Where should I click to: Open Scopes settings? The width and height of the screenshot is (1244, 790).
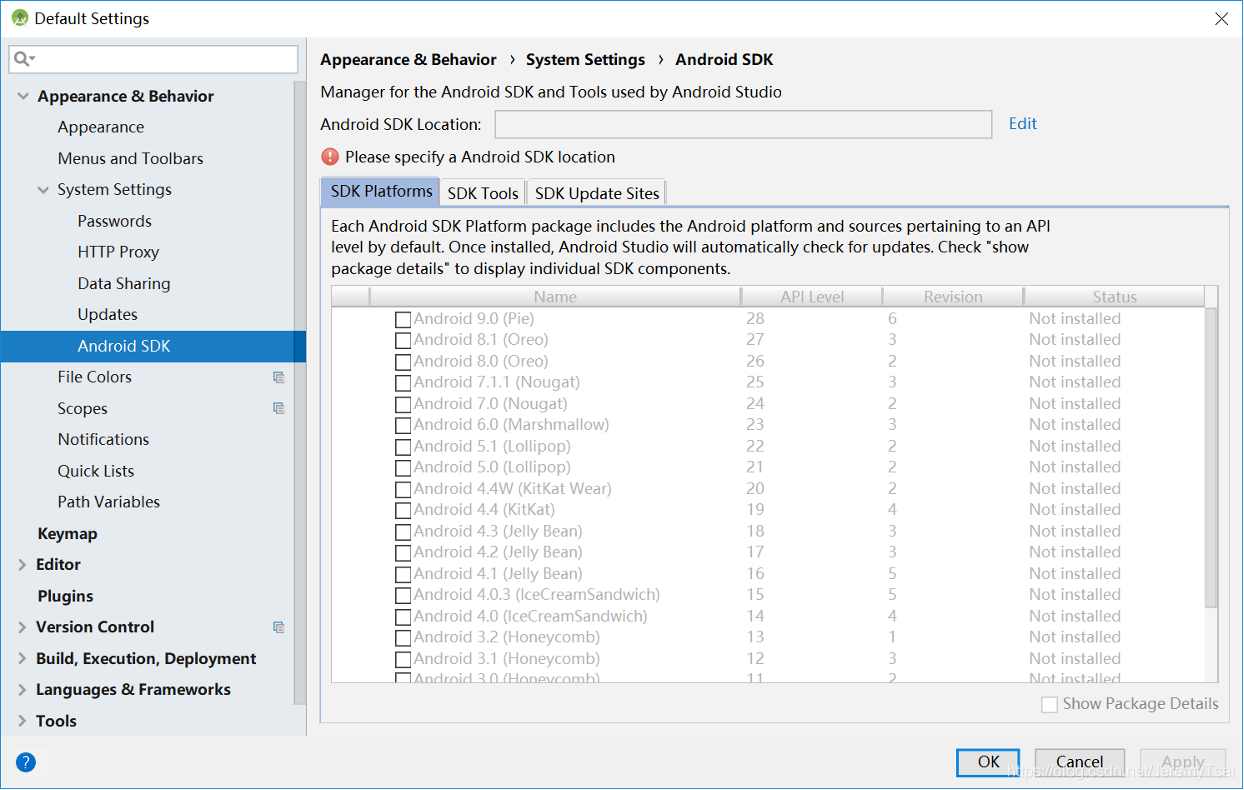(x=82, y=408)
